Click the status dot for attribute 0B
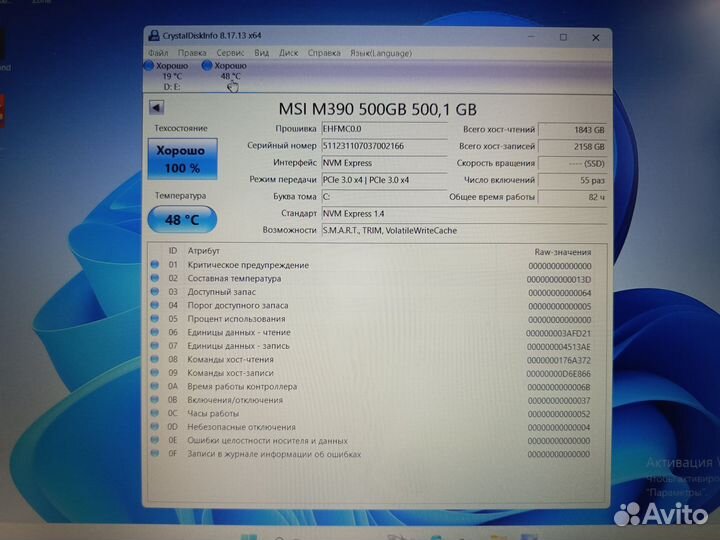Screen dimensions: 720x540 point(155,399)
